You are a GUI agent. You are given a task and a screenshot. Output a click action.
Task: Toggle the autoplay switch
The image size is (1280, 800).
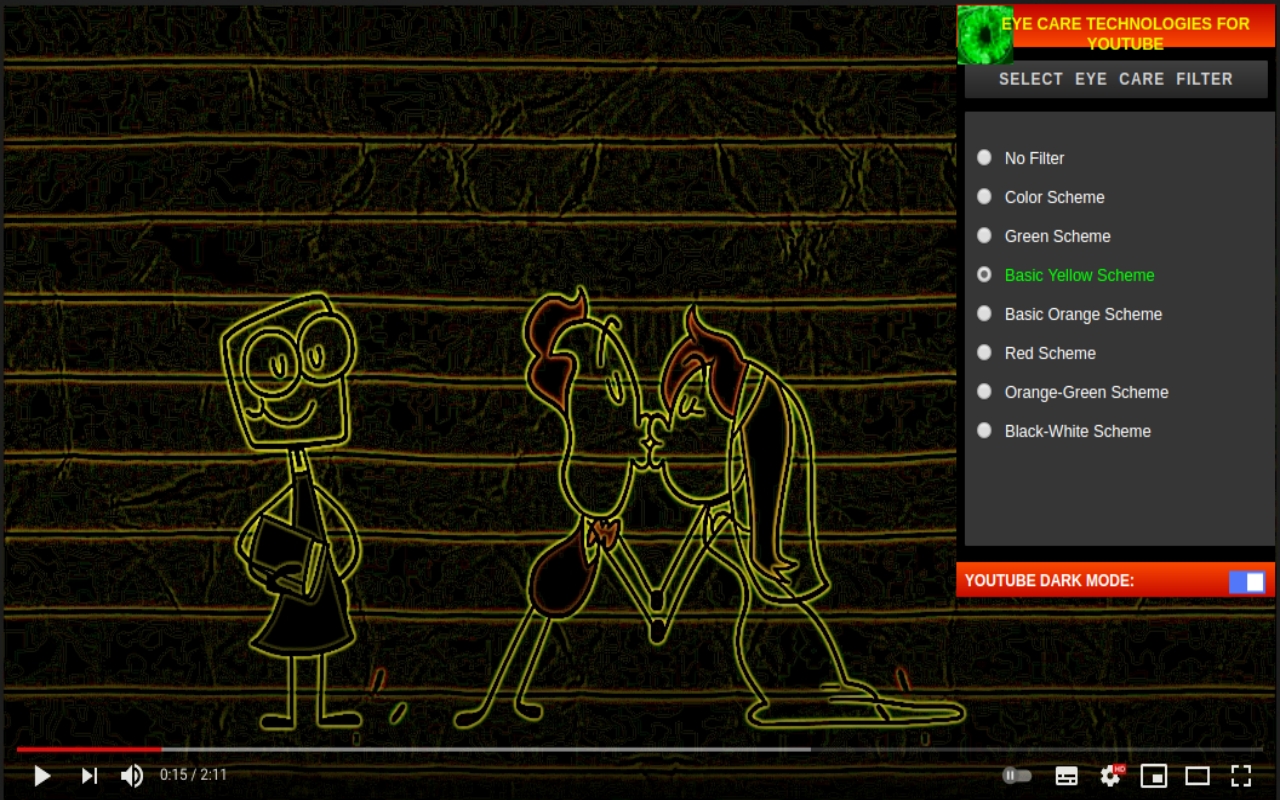click(x=1016, y=775)
